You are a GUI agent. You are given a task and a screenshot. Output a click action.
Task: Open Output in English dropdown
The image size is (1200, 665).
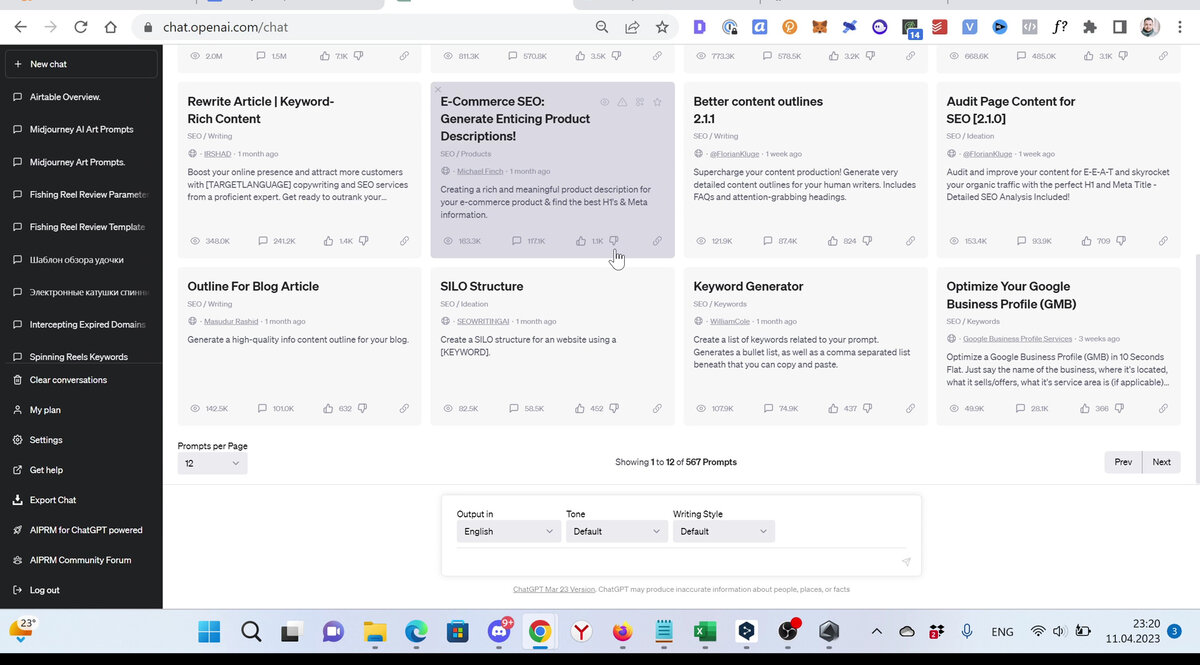pyautogui.click(x=508, y=531)
